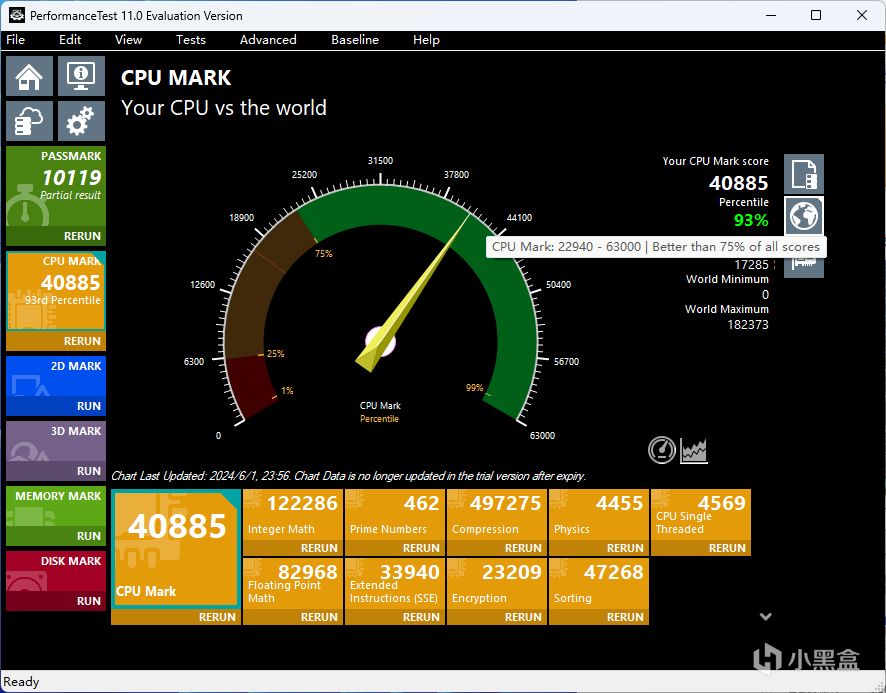The width and height of the screenshot is (886, 693).
Task: Click the globe world comparison icon
Action: 804,216
